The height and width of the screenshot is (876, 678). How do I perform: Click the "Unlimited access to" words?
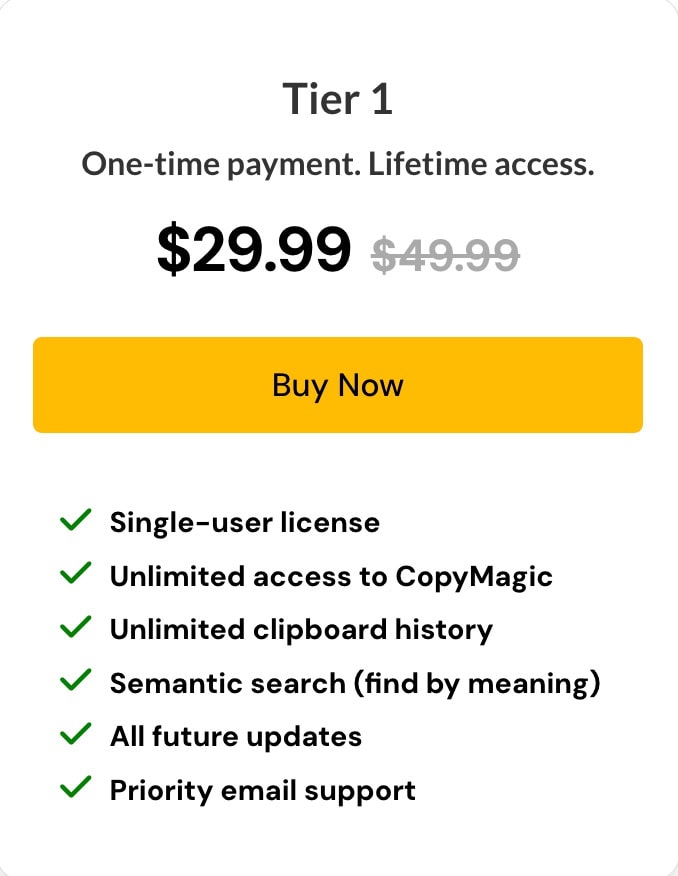pyautogui.click(x=248, y=576)
